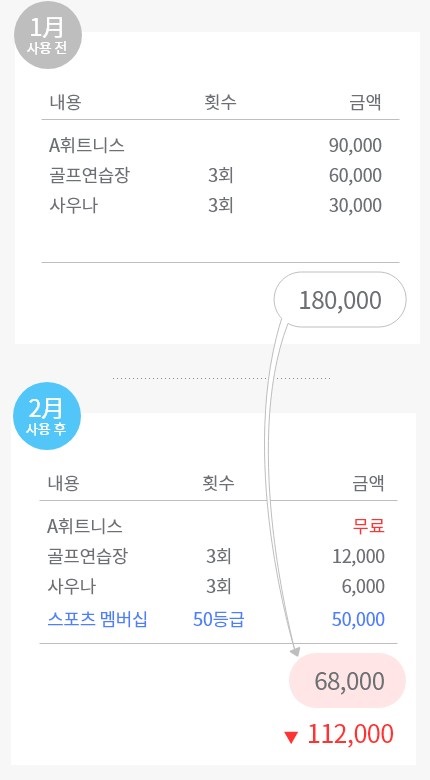Click the red 112,000 savings figure
The height and width of the screenshot is (780, 430).
[x=350, y=734]
